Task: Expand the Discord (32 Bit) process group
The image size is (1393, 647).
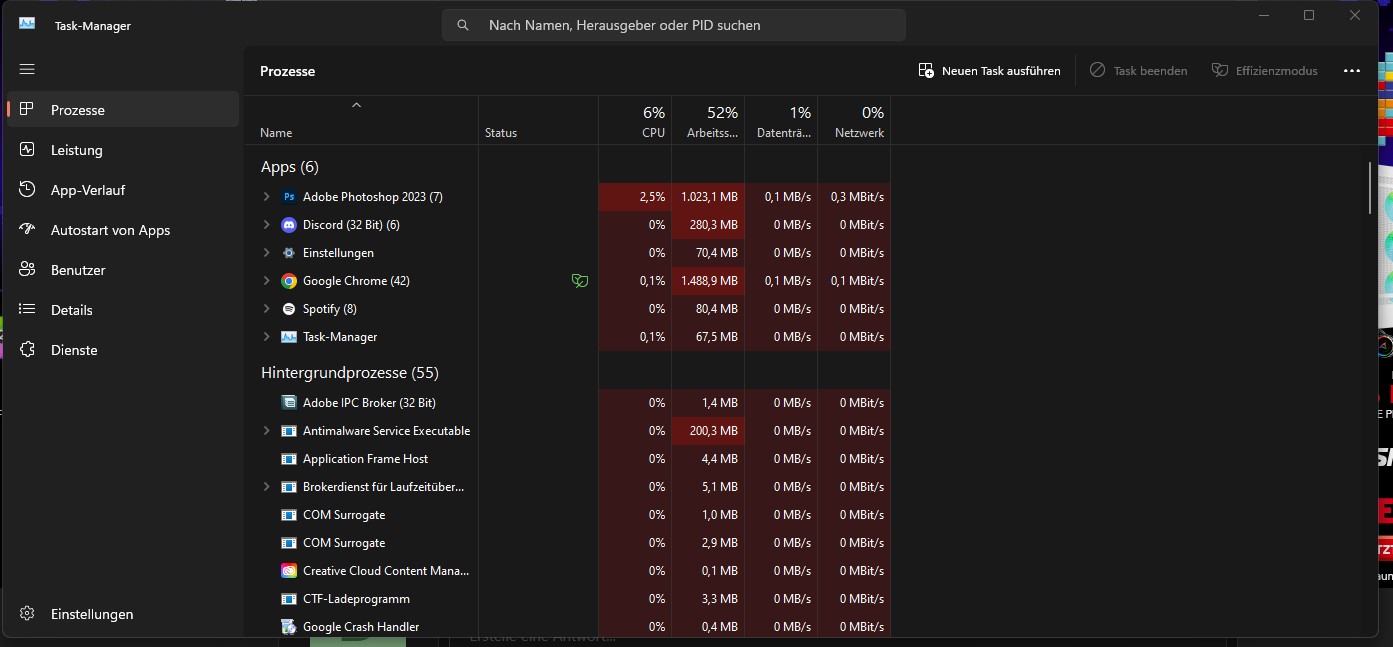Action: (x=266, y=225)
